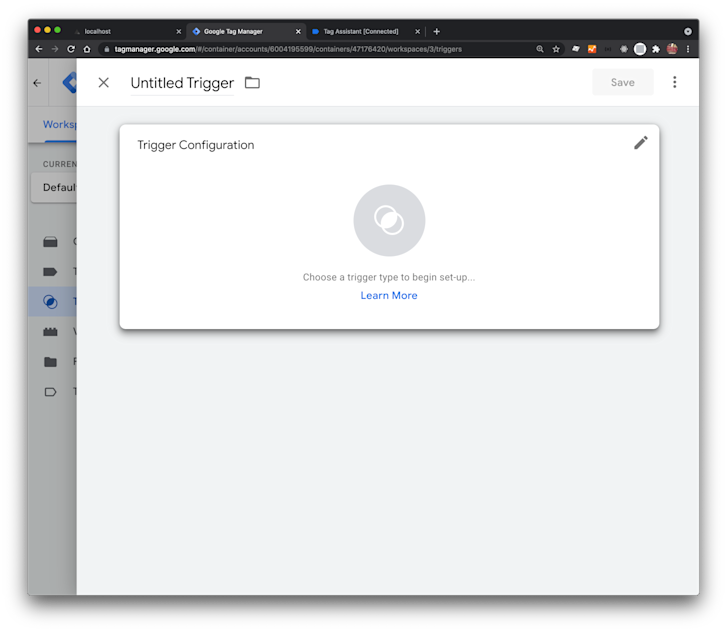This screenshot has width=727, height=632.
Task: Go to the browser home page
Action: tap(87, 49)
